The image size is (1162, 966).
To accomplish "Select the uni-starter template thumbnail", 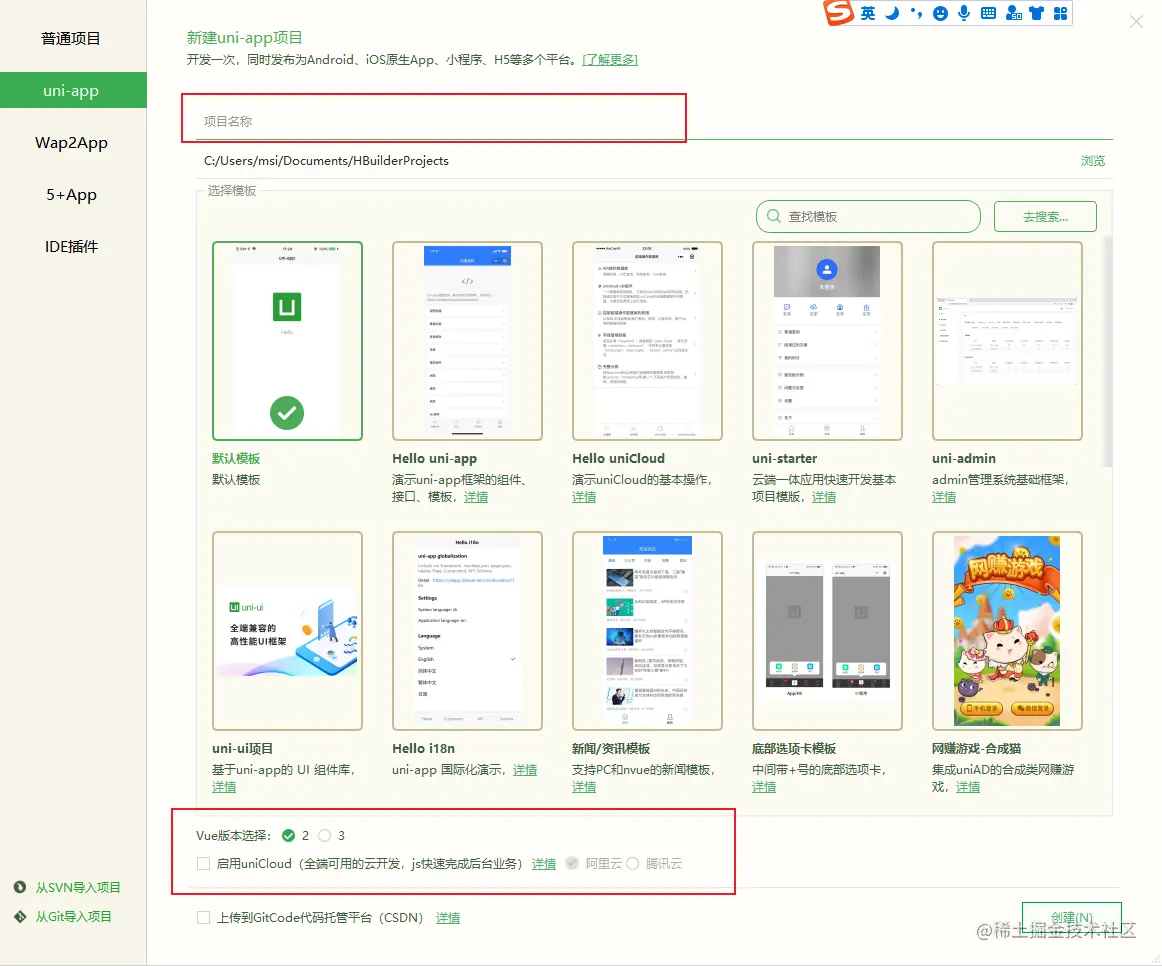I will [x=828, y=341].
